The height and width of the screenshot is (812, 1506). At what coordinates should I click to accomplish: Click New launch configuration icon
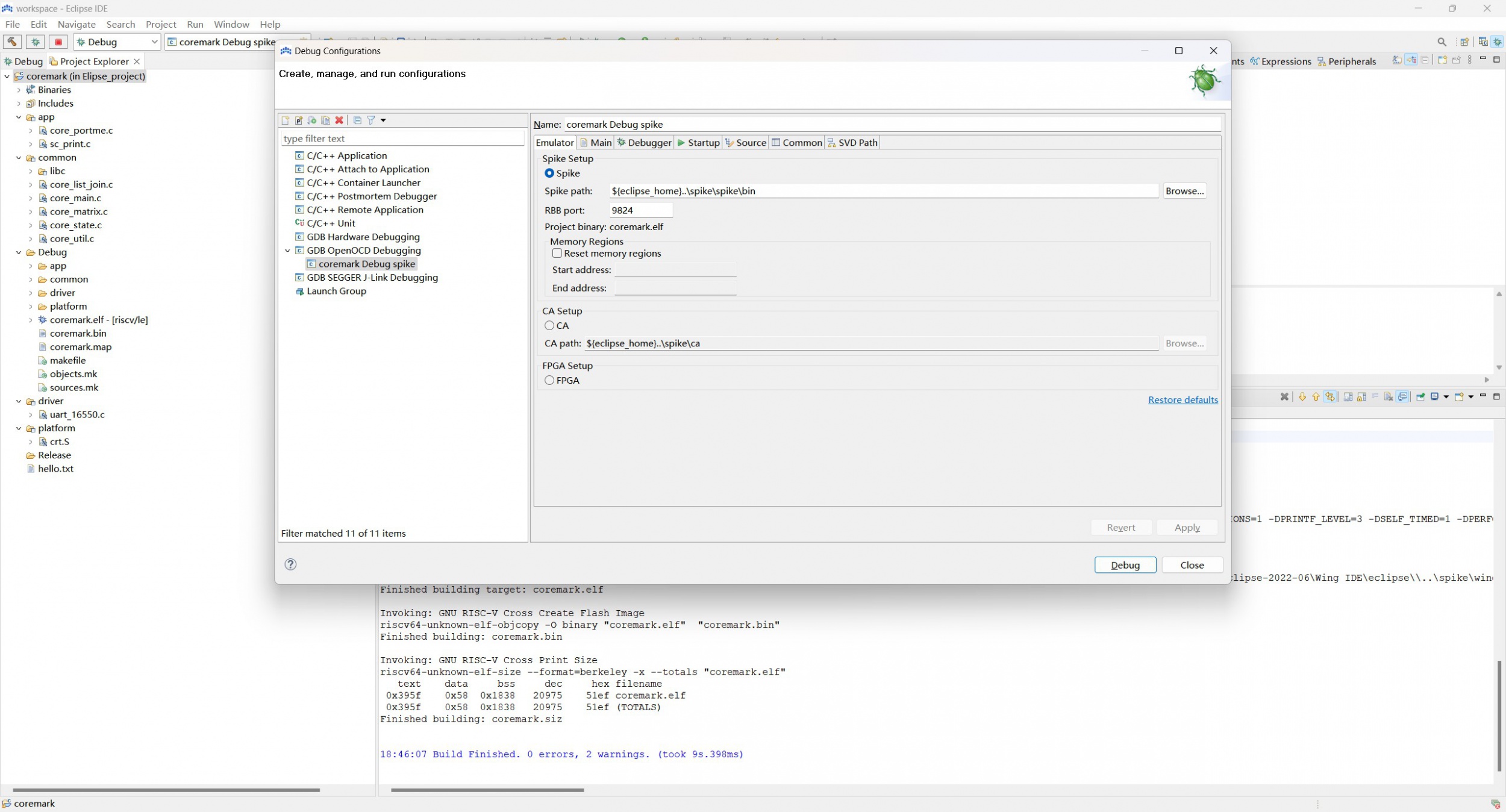point(286,120)
